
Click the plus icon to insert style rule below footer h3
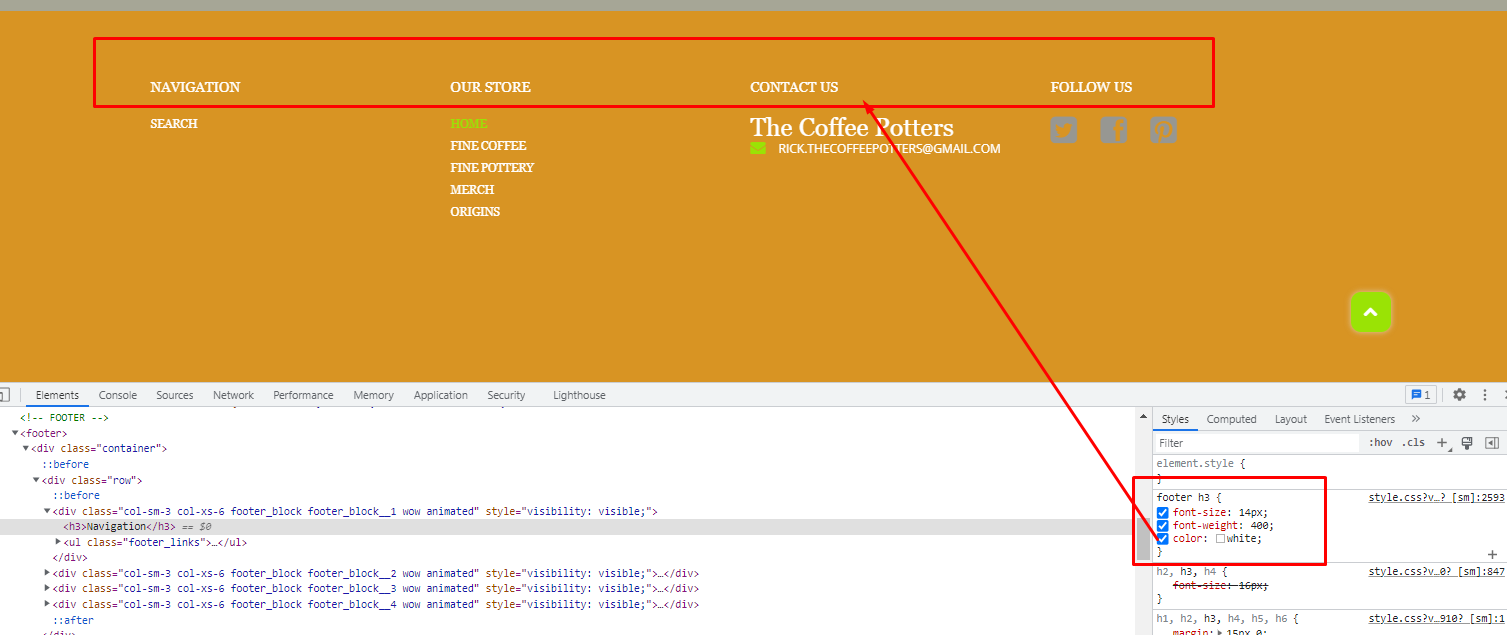pyautogui.click(x=1492, y=554)
